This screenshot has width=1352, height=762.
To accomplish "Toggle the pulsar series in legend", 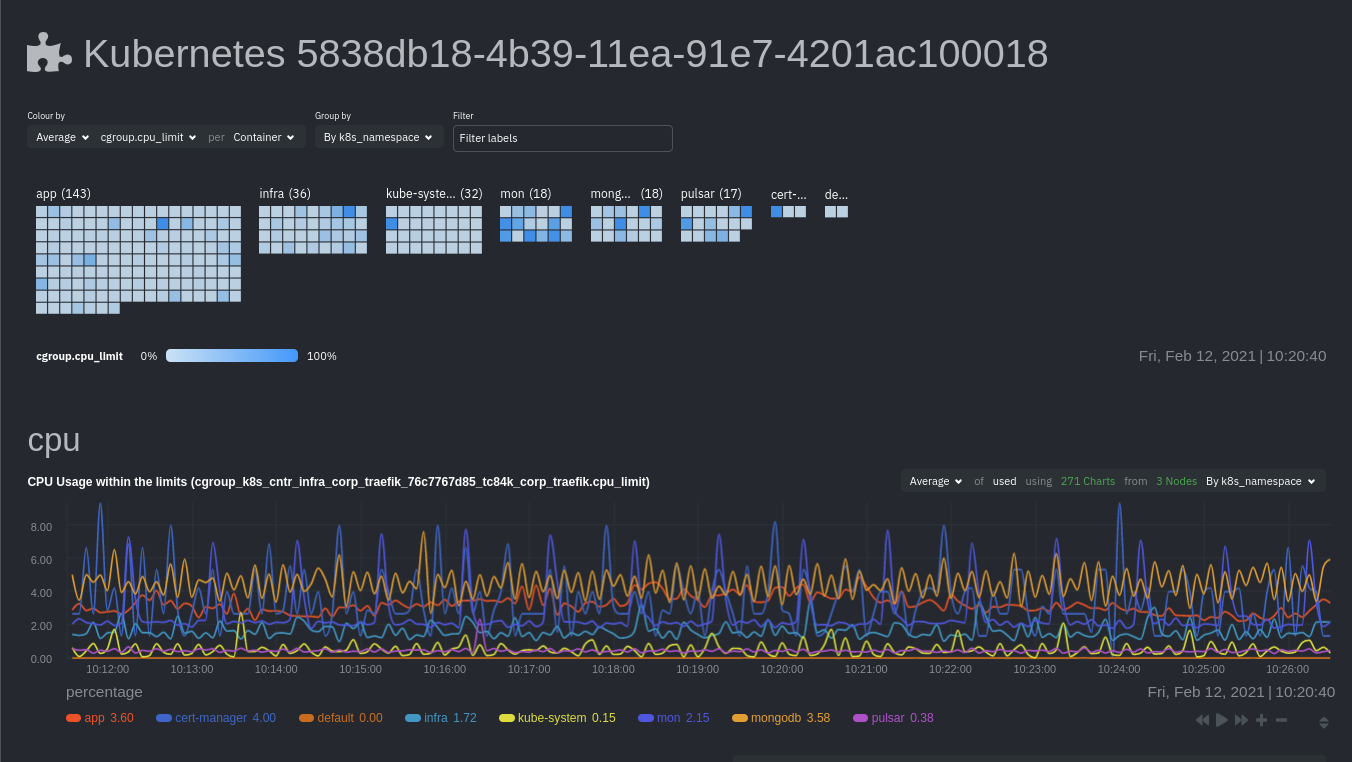I will [893, 718].
